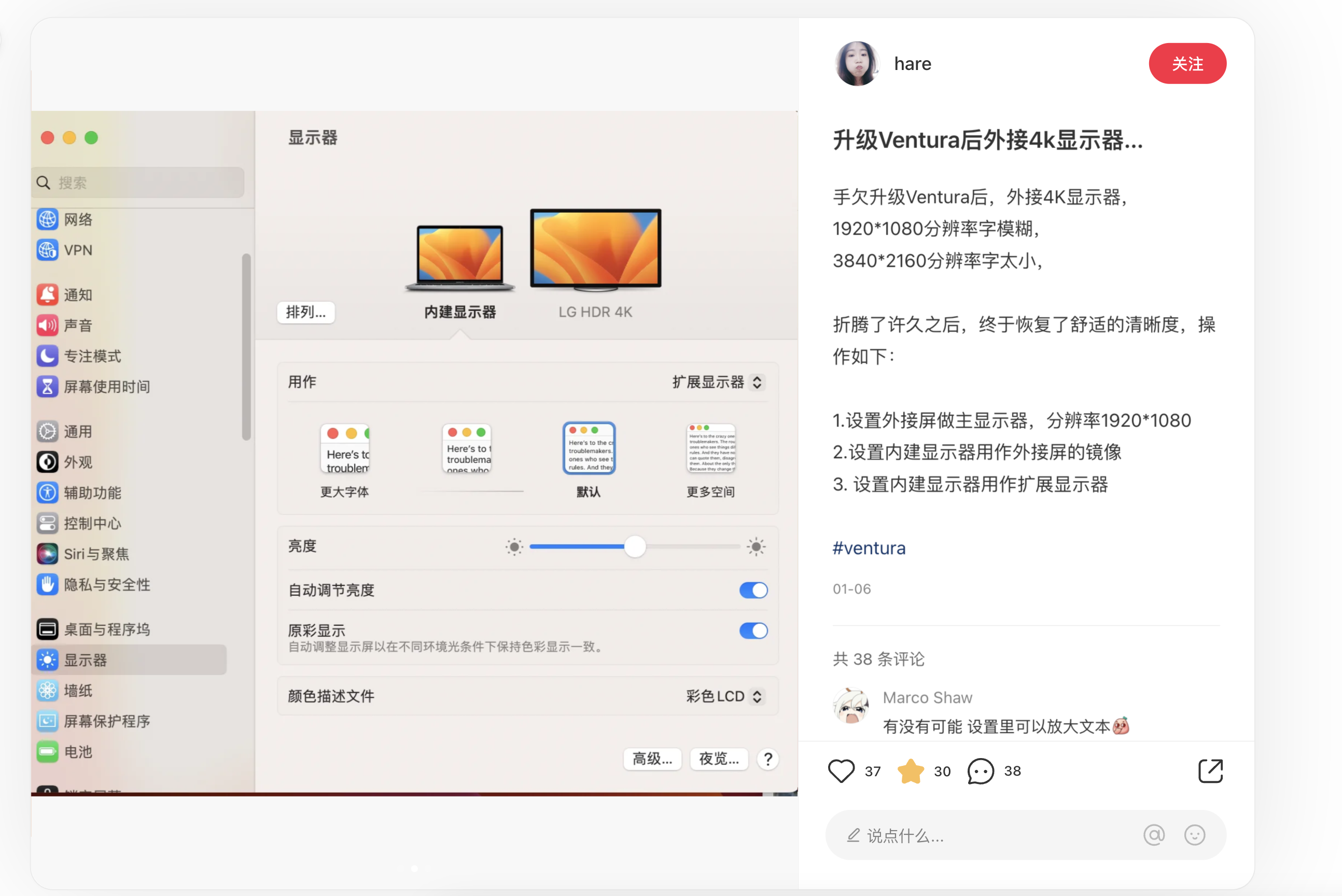
Task: Click the heart like icon
Action: click(x=841, y=771)
